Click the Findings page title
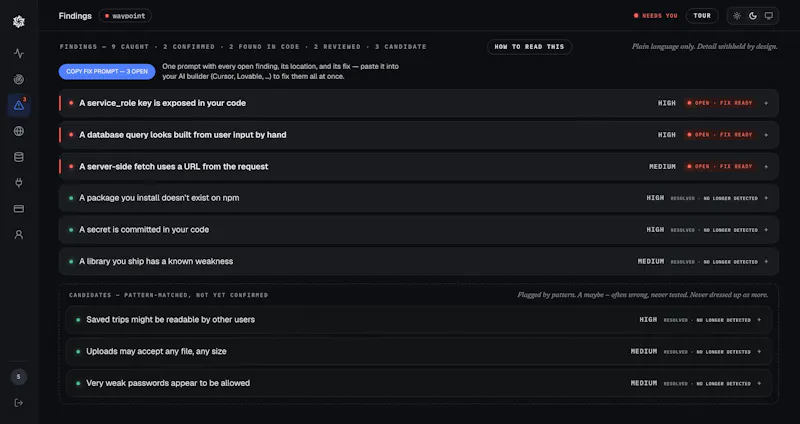 pos(75,16)
